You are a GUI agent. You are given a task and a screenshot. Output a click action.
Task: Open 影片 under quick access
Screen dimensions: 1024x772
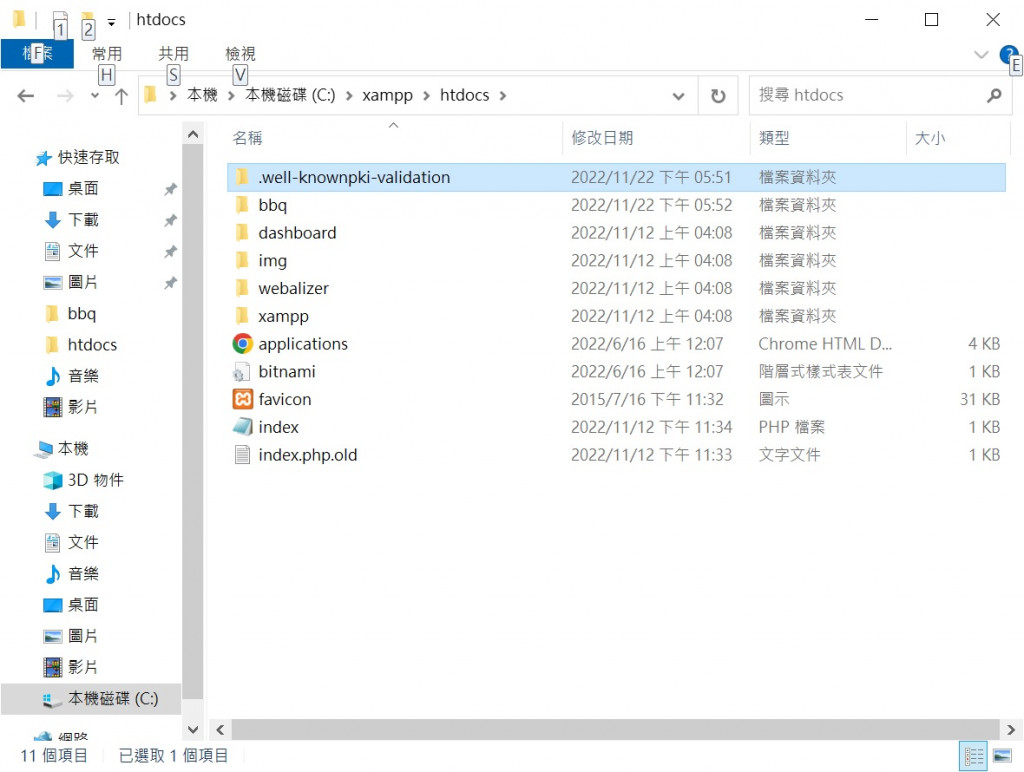(x=71, y=407)
